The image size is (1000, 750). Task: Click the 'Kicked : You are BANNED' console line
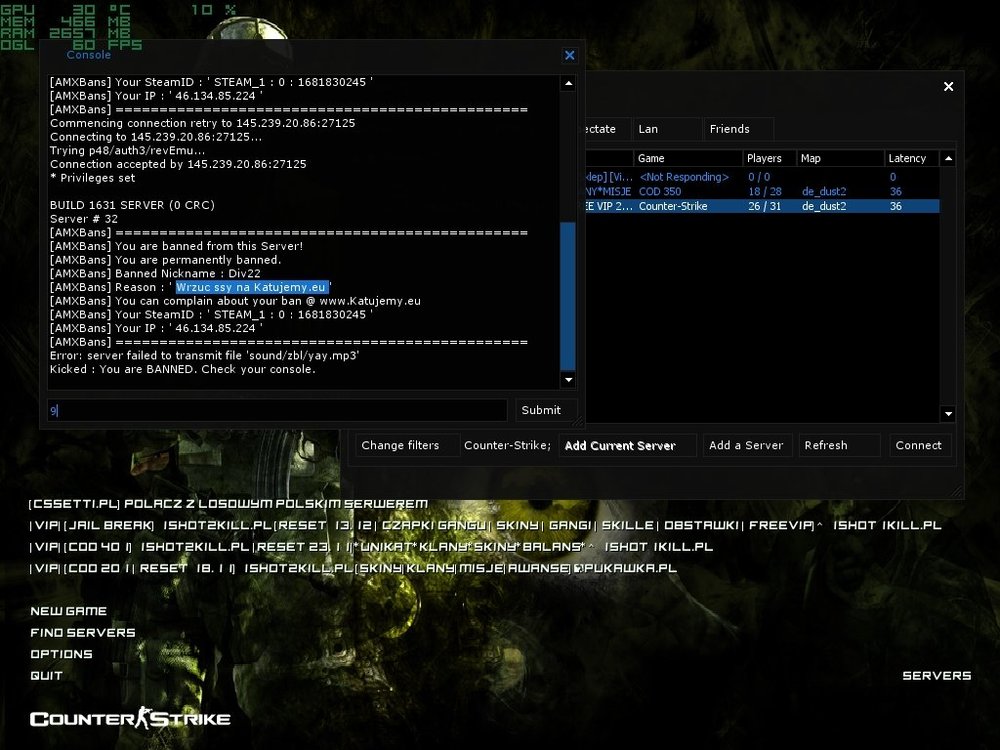coord(182,369)
